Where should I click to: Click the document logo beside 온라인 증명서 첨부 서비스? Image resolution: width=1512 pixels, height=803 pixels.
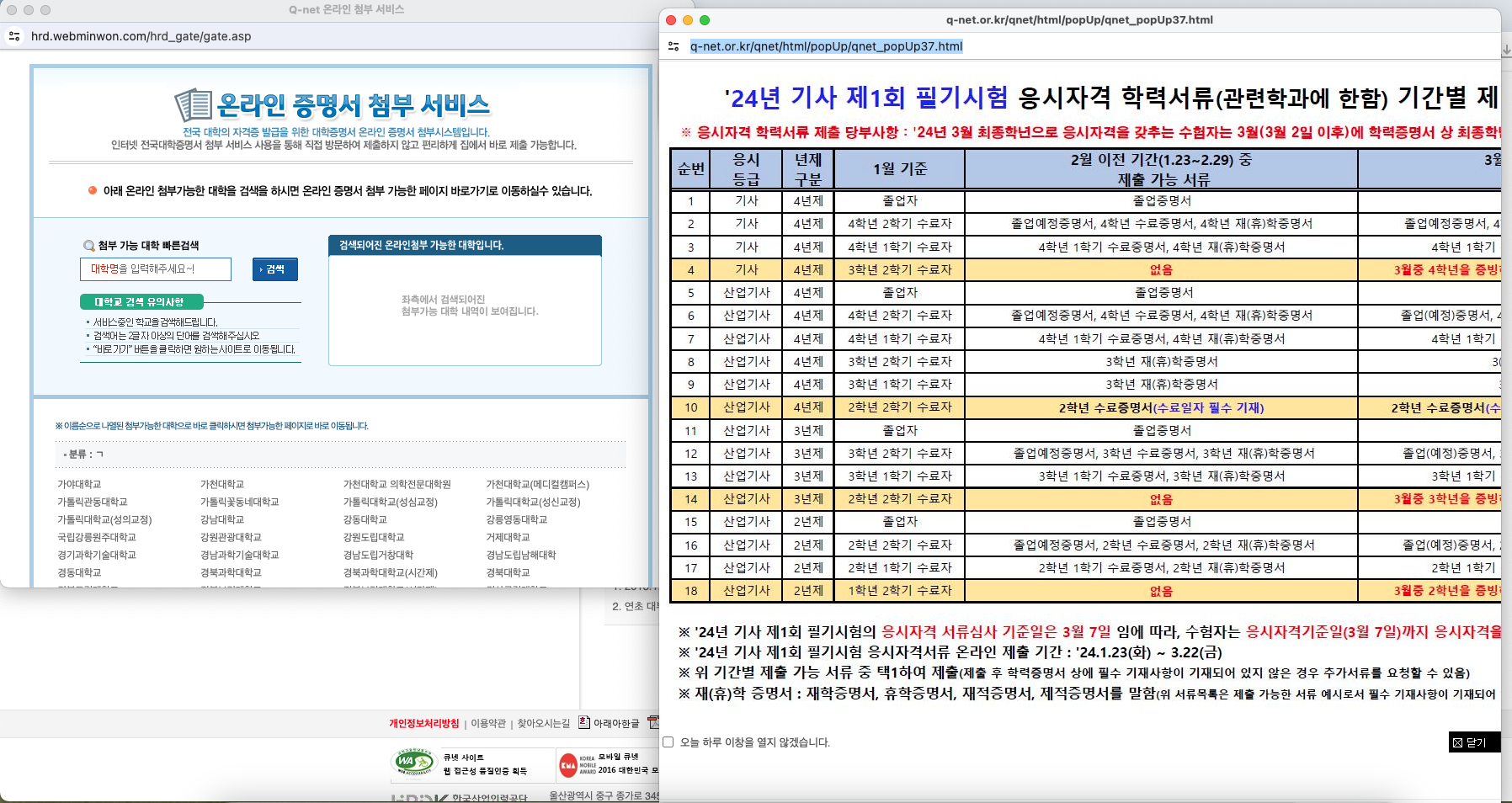193,105
